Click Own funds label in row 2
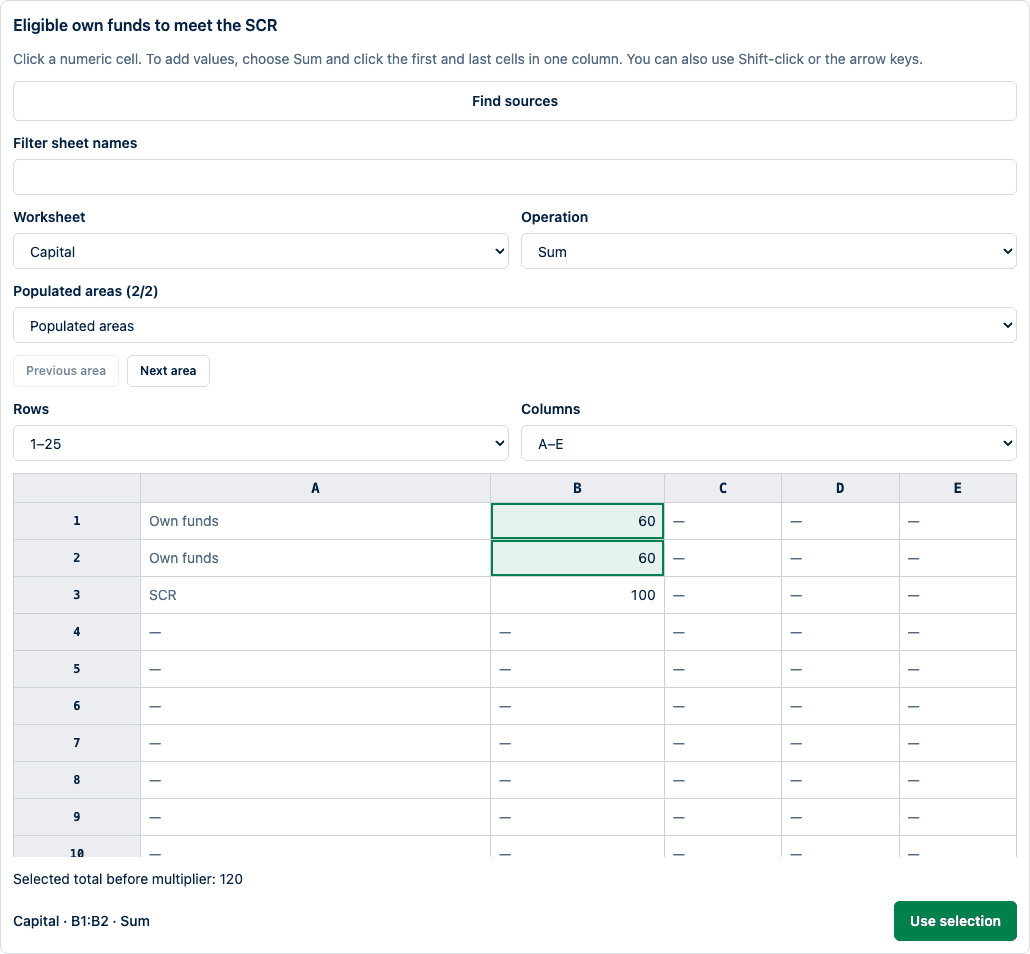Image resolution: width=1030 pixels, height=954 pixels. 184,558
